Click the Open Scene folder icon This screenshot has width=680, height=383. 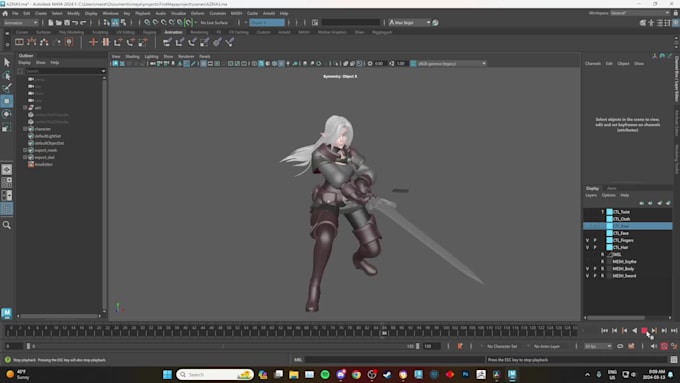pos(59,23)
